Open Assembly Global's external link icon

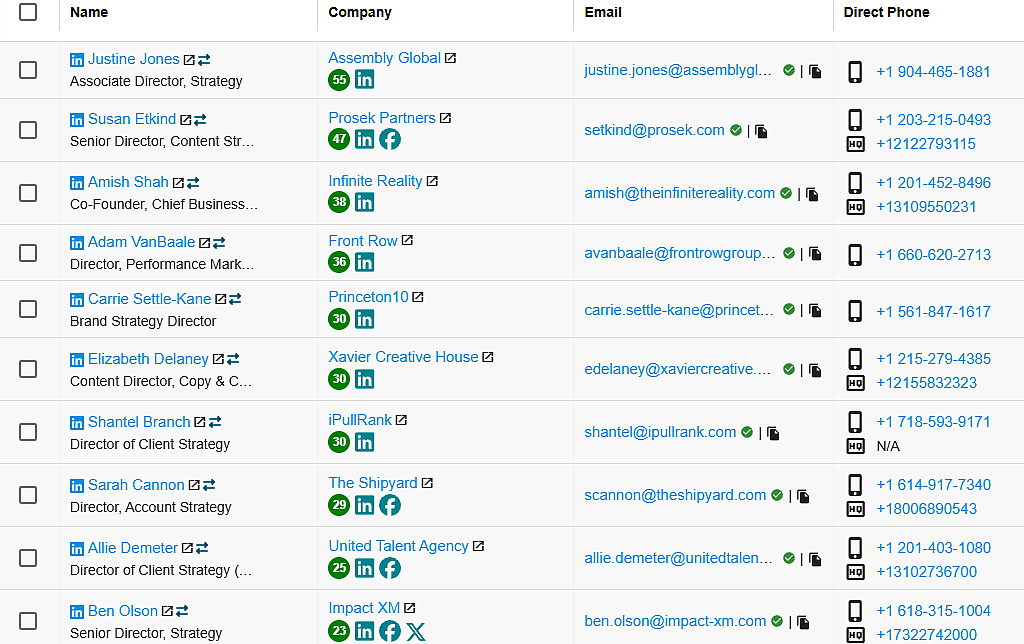(451, 57)
